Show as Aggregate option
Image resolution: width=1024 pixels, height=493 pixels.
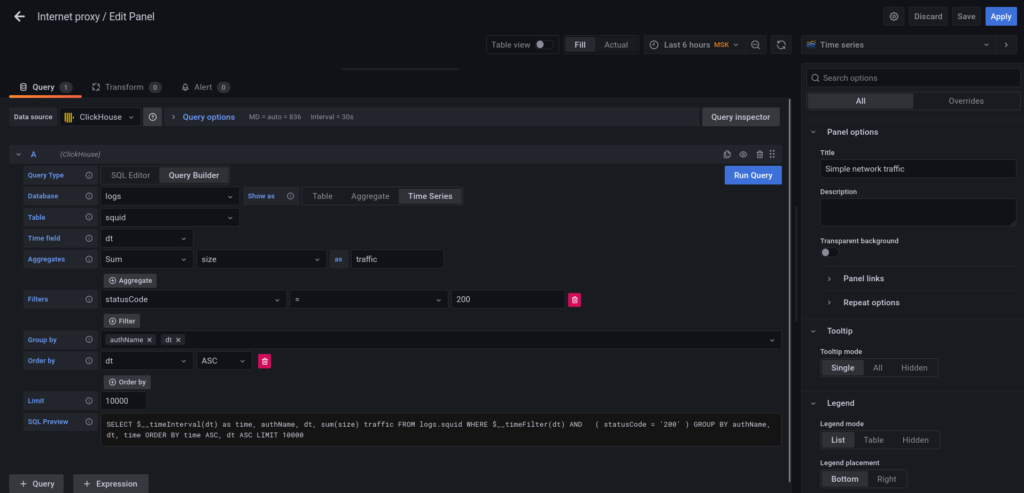pyautogui.click(x=370, y=196)
